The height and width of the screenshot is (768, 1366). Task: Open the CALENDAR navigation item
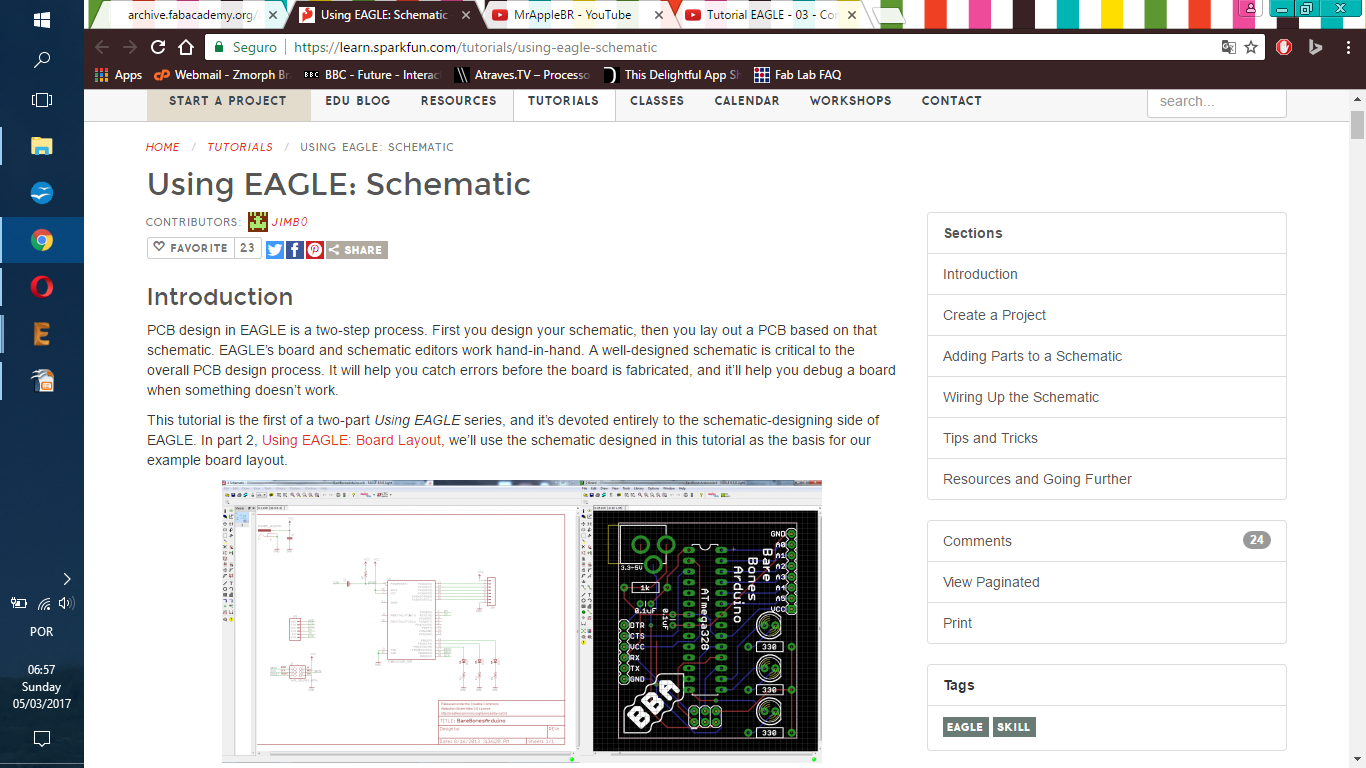[x=747, y=101]
